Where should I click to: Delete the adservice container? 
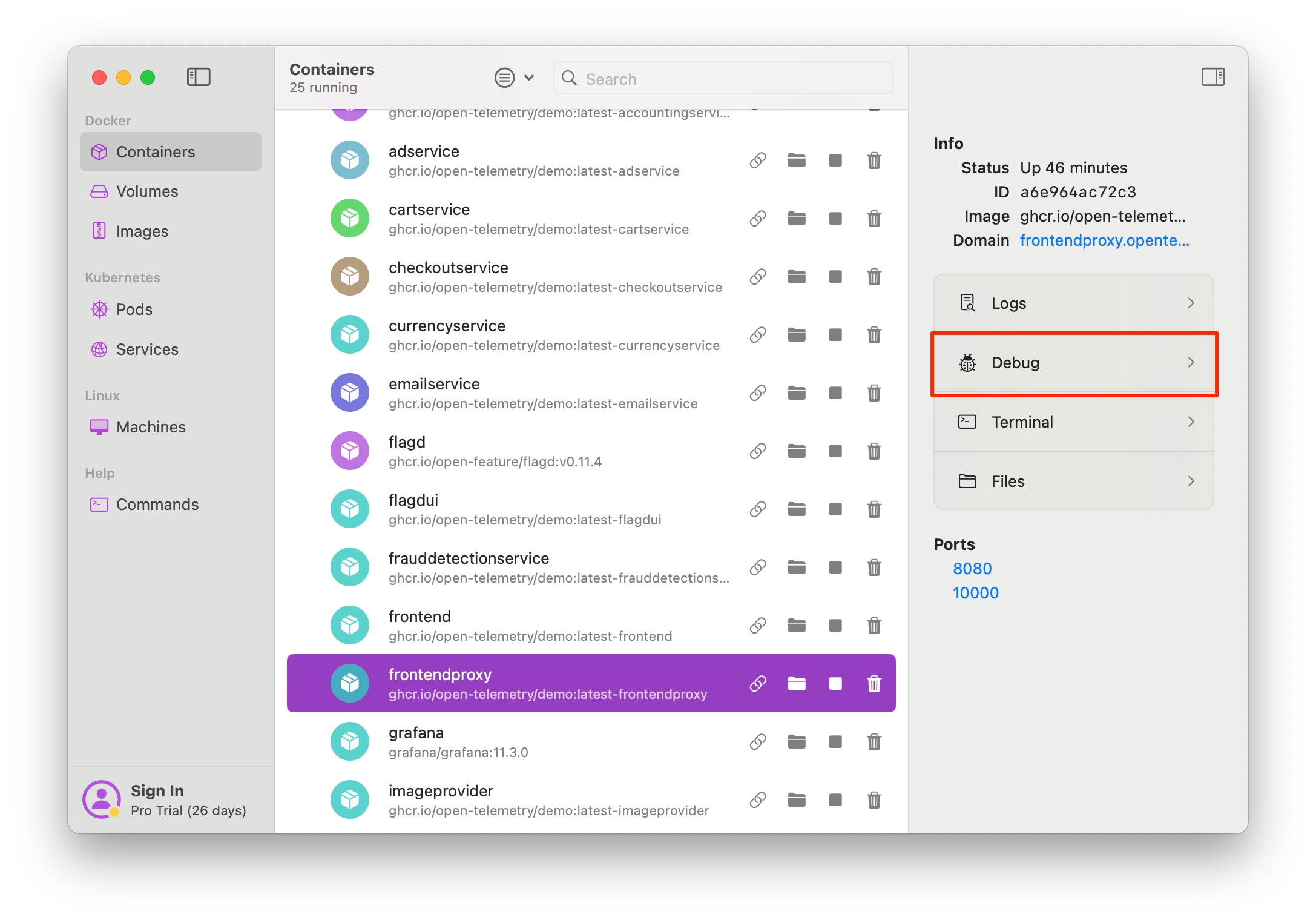874,160
